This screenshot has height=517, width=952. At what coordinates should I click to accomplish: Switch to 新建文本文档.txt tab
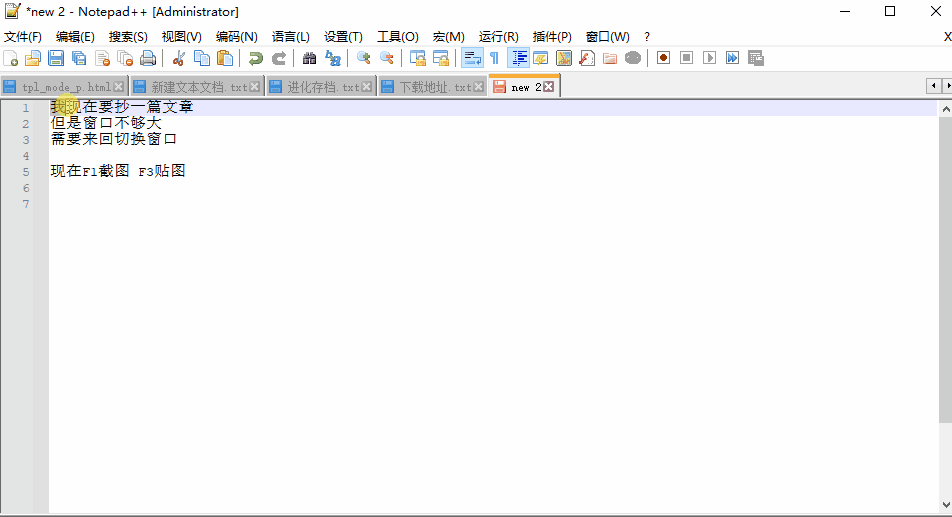[199, 87]
